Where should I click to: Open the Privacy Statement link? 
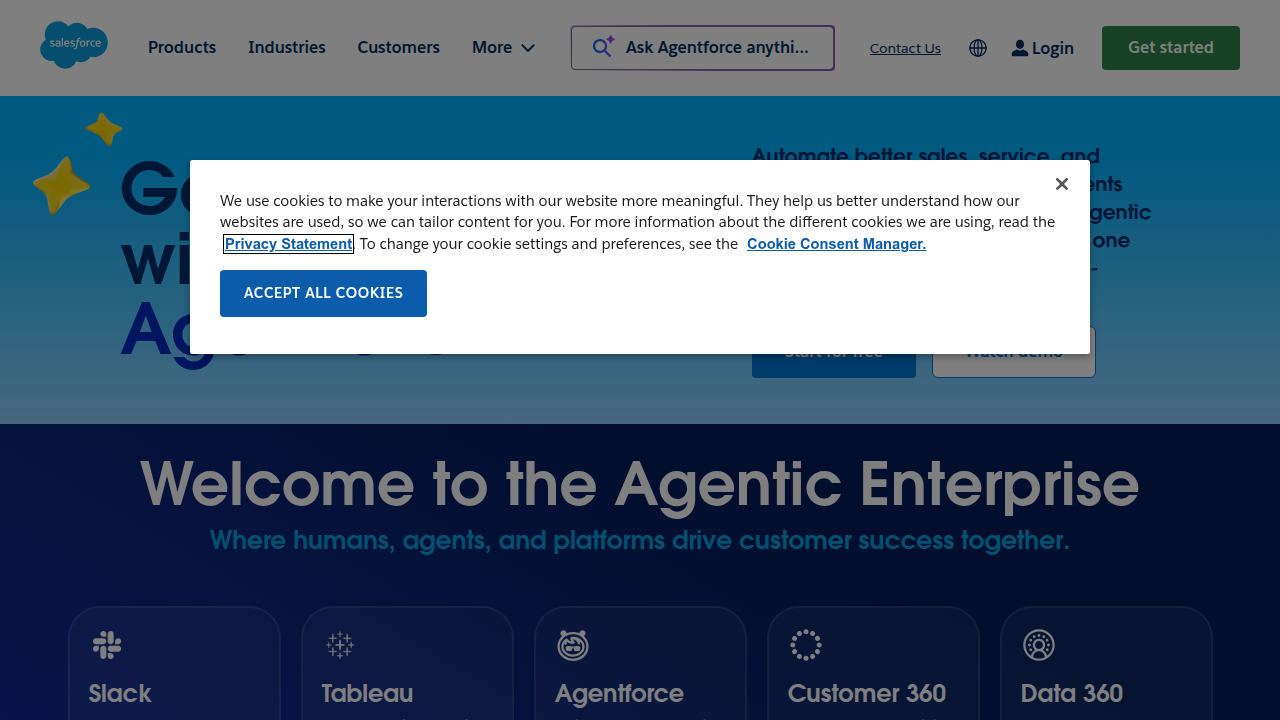click(x=288, y=244)
